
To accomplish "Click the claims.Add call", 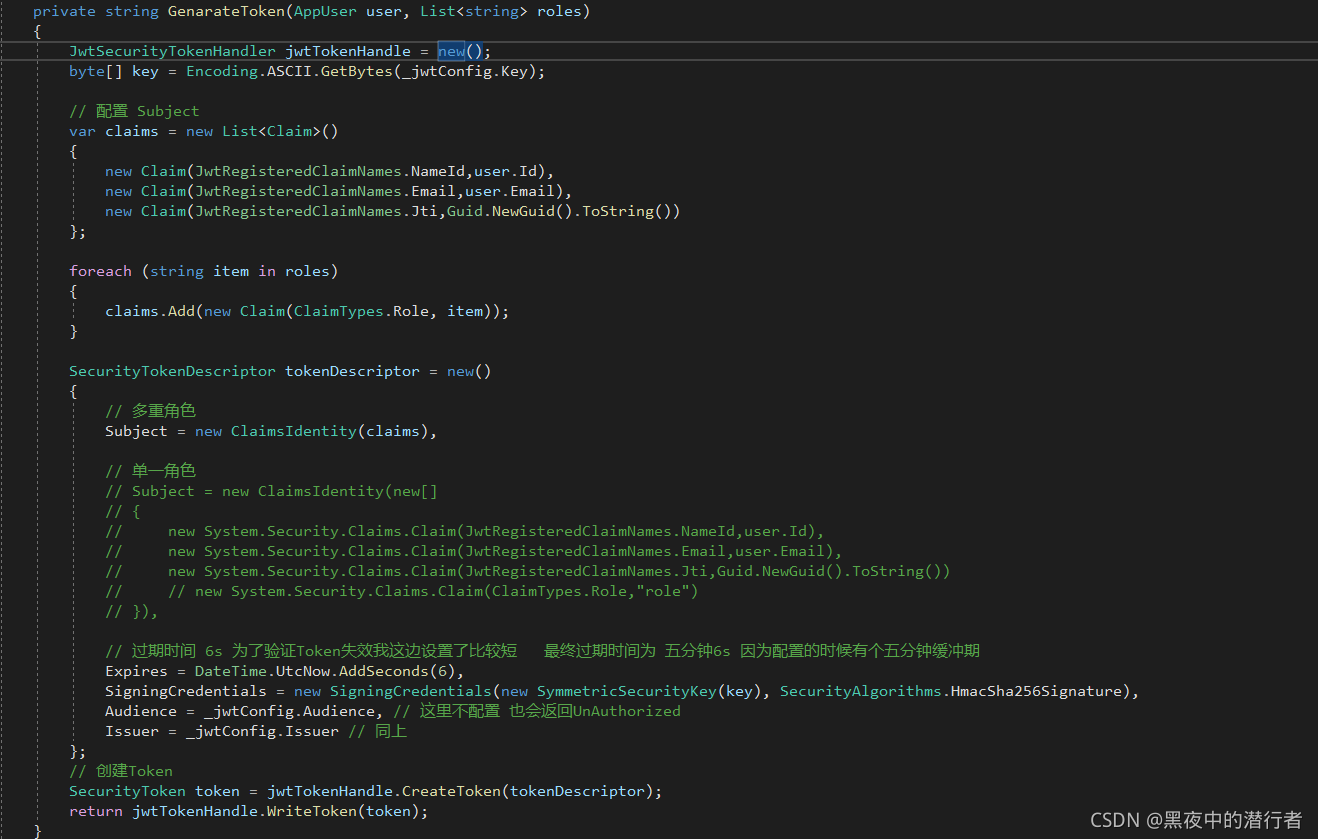I will [150, 311].
